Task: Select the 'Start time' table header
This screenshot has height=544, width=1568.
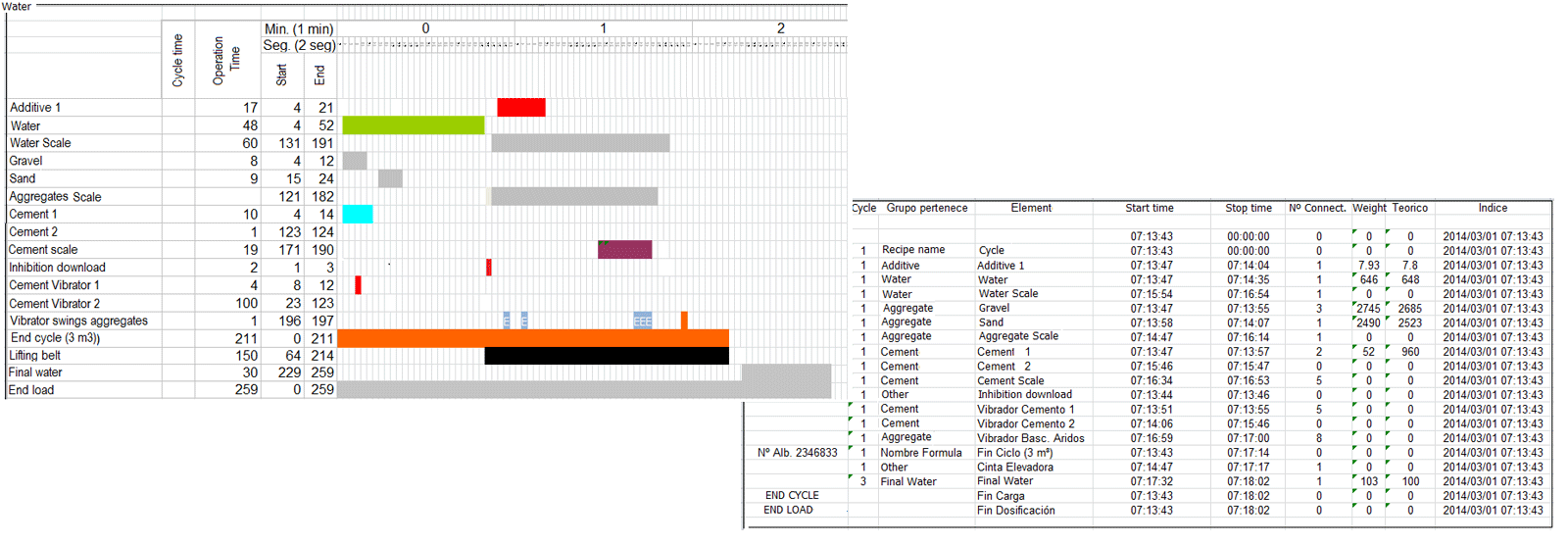Action: pos(1150,208)
